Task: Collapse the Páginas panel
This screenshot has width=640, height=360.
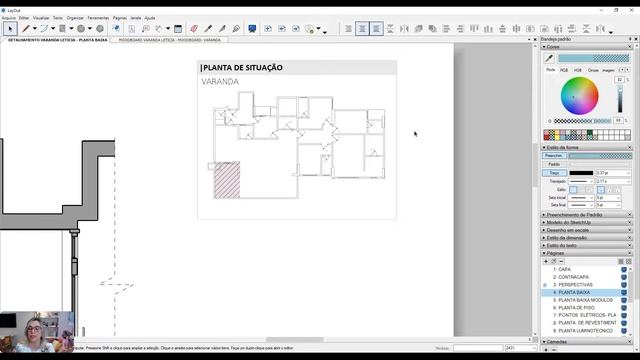Action: click(587, 253)
